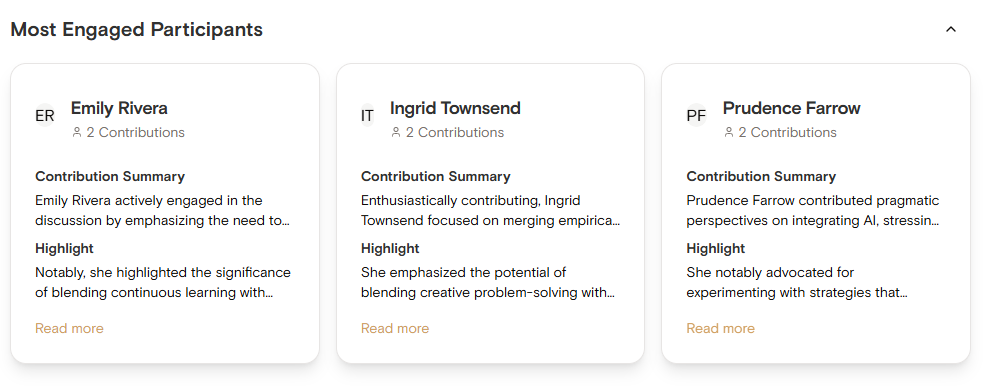Screen dimensions: 984x387
Task: Select the Emily Rivera name heading
Action: point(119,108)
